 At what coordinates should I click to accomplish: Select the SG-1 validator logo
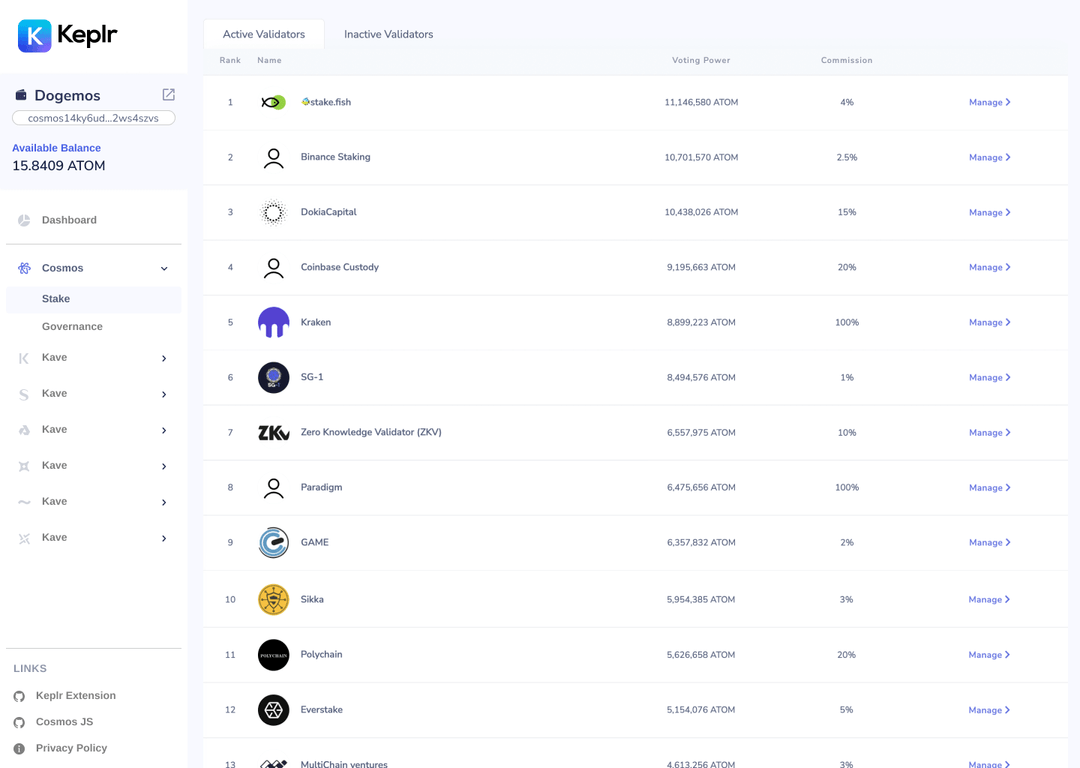(x=272, y=377)
